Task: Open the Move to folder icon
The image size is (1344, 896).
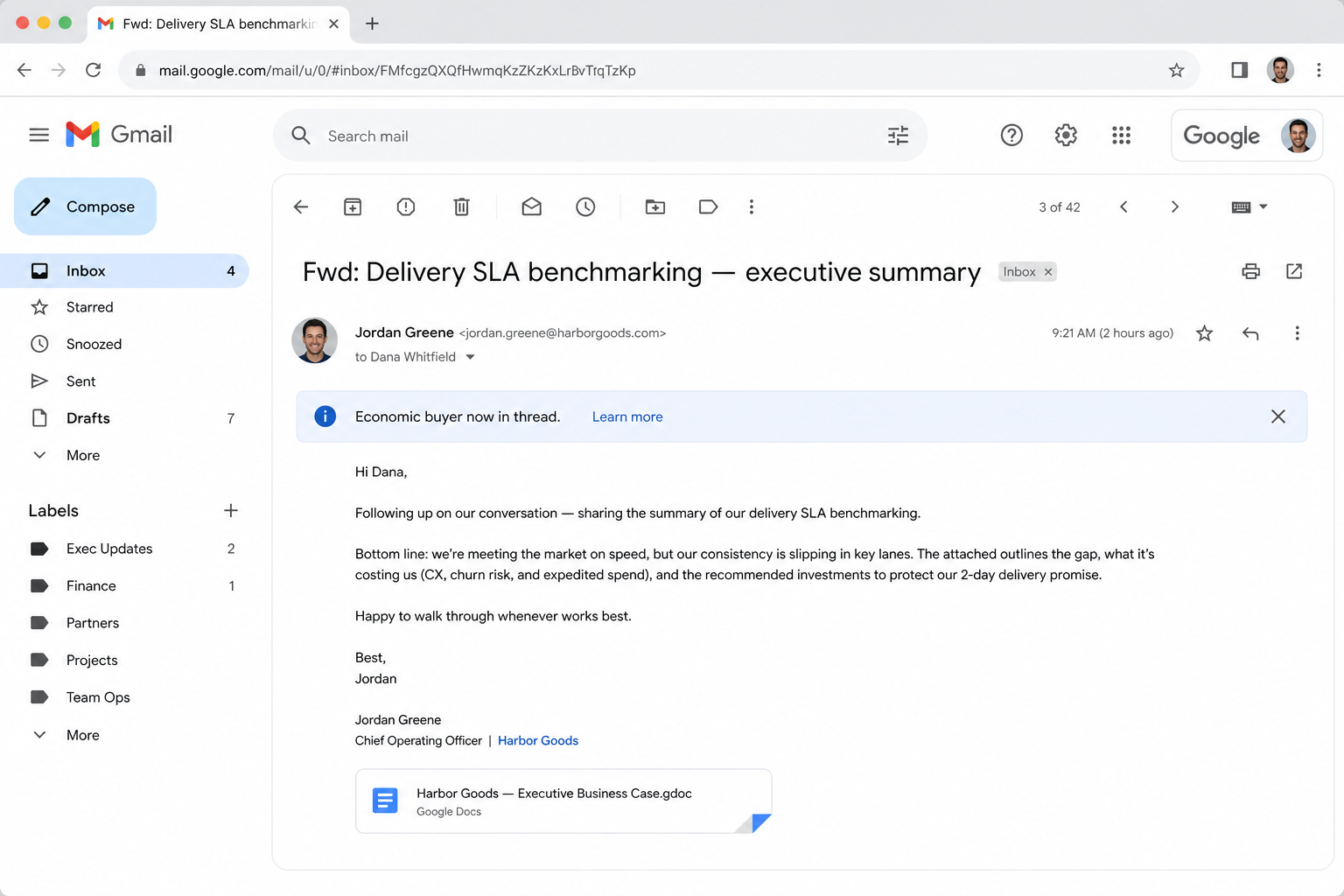Action: pyautogui.click(x=655, y=207)
